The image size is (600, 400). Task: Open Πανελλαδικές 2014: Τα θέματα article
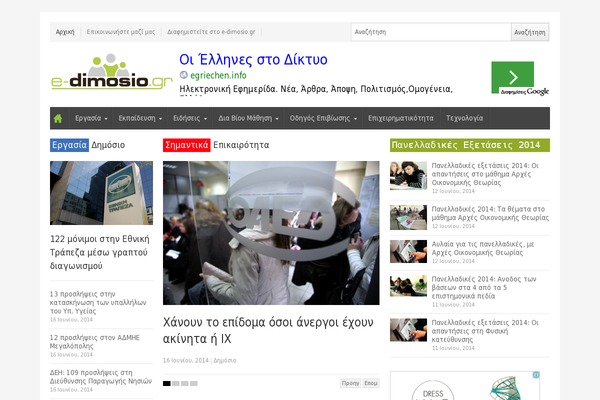[x=490, y=213]
